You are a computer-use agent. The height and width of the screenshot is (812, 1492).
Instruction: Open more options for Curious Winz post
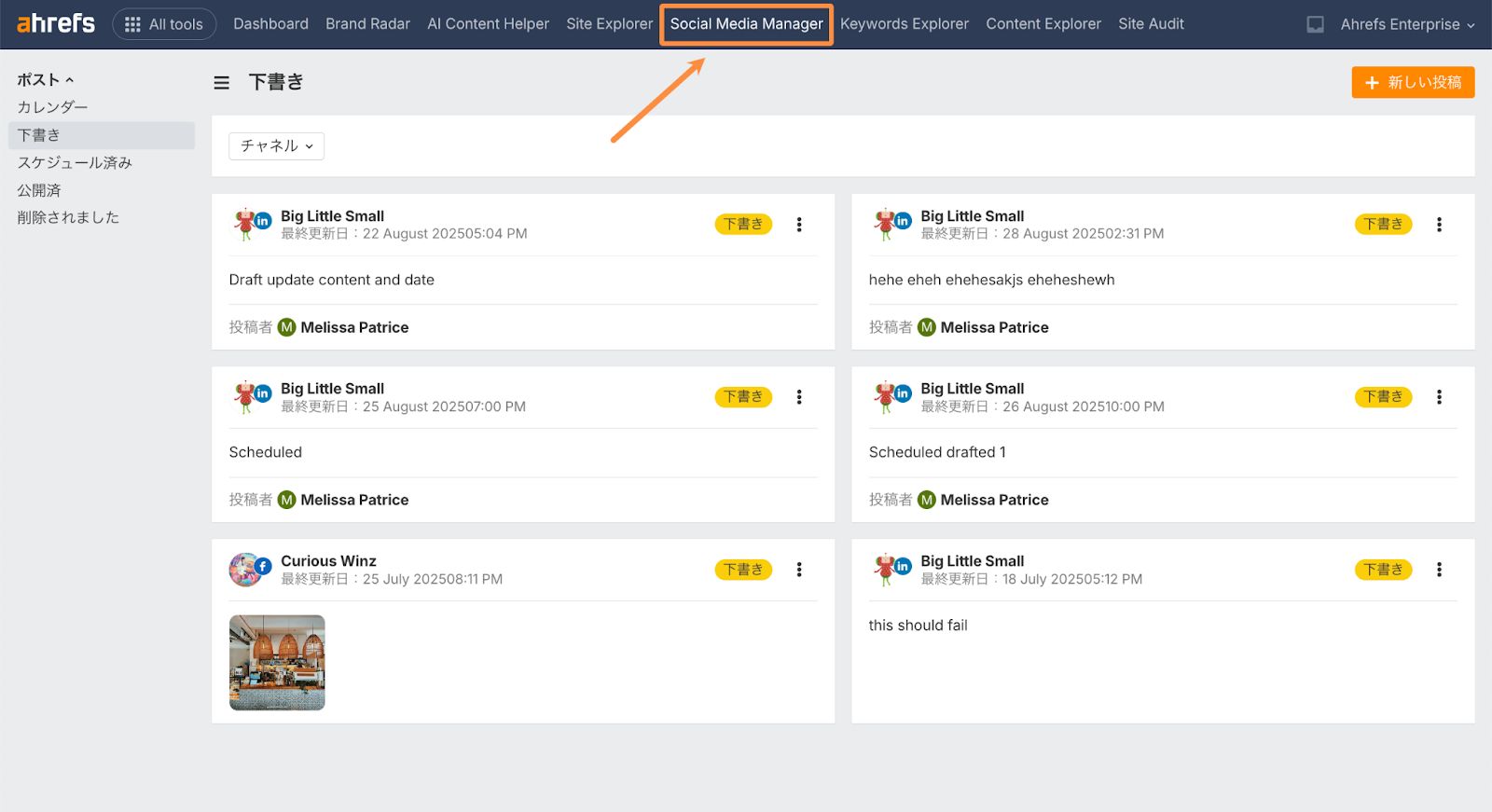point(799,570)
